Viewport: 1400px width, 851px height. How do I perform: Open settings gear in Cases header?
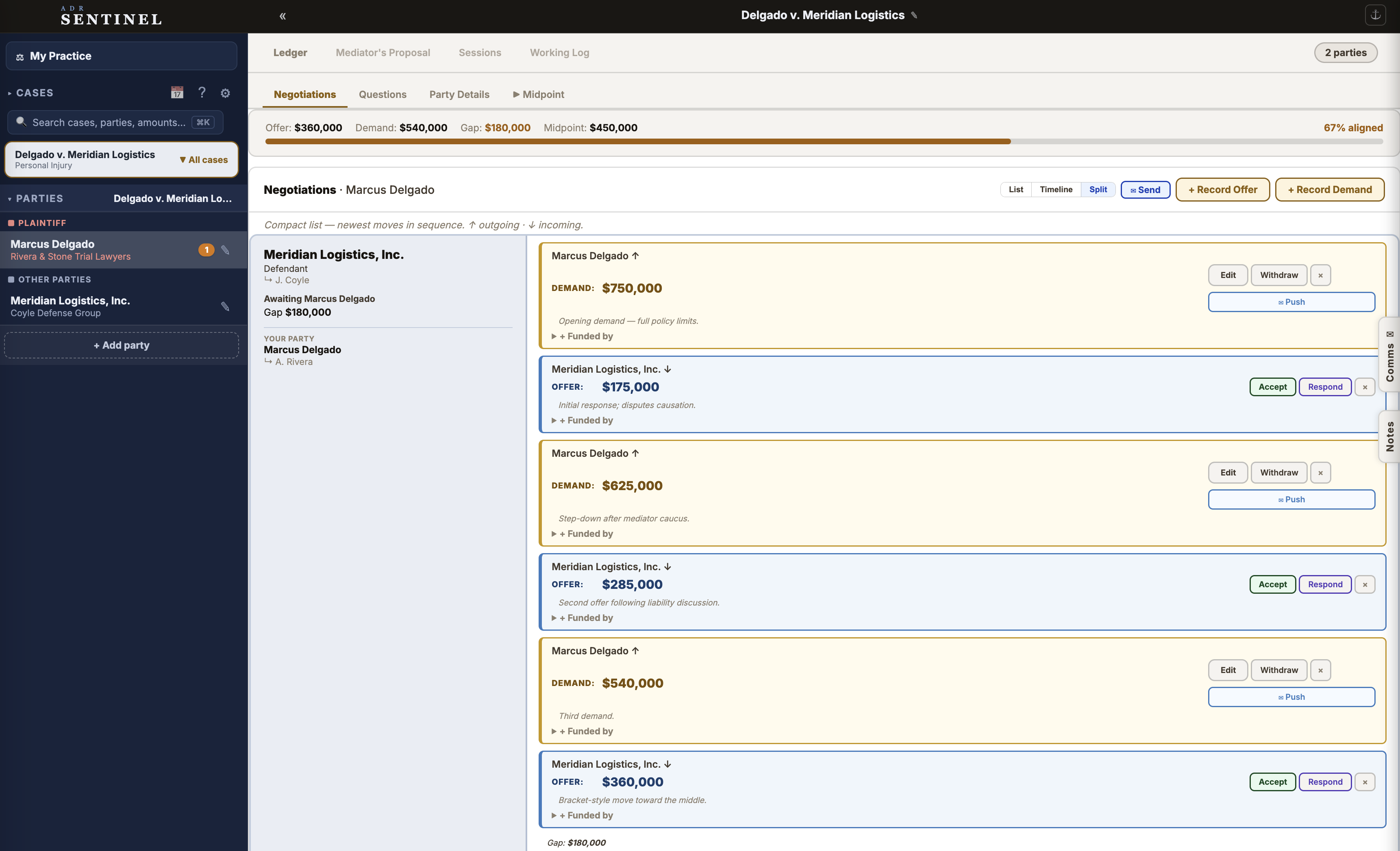tap(226, 93)
